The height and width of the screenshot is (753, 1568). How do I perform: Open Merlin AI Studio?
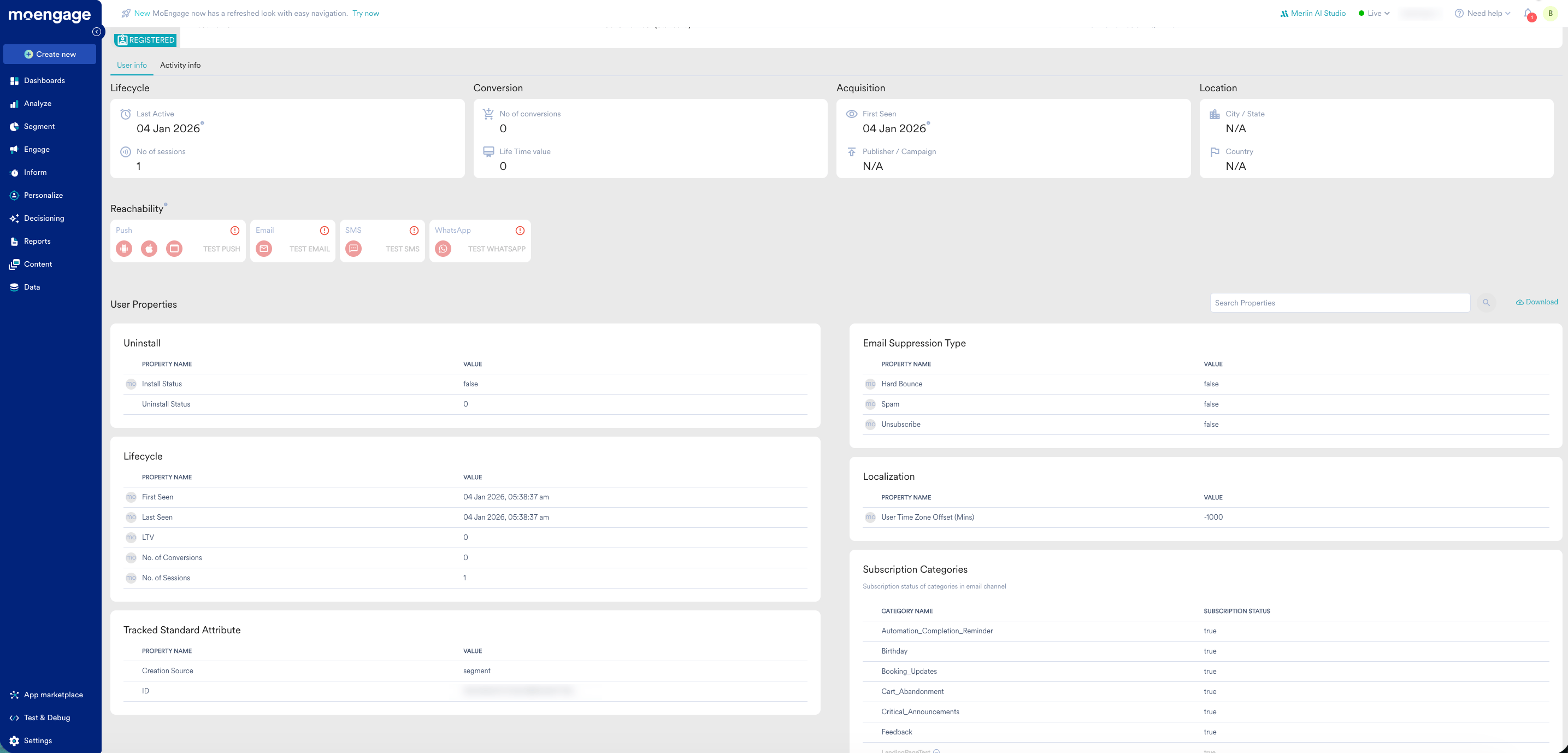pos(1312,14)
